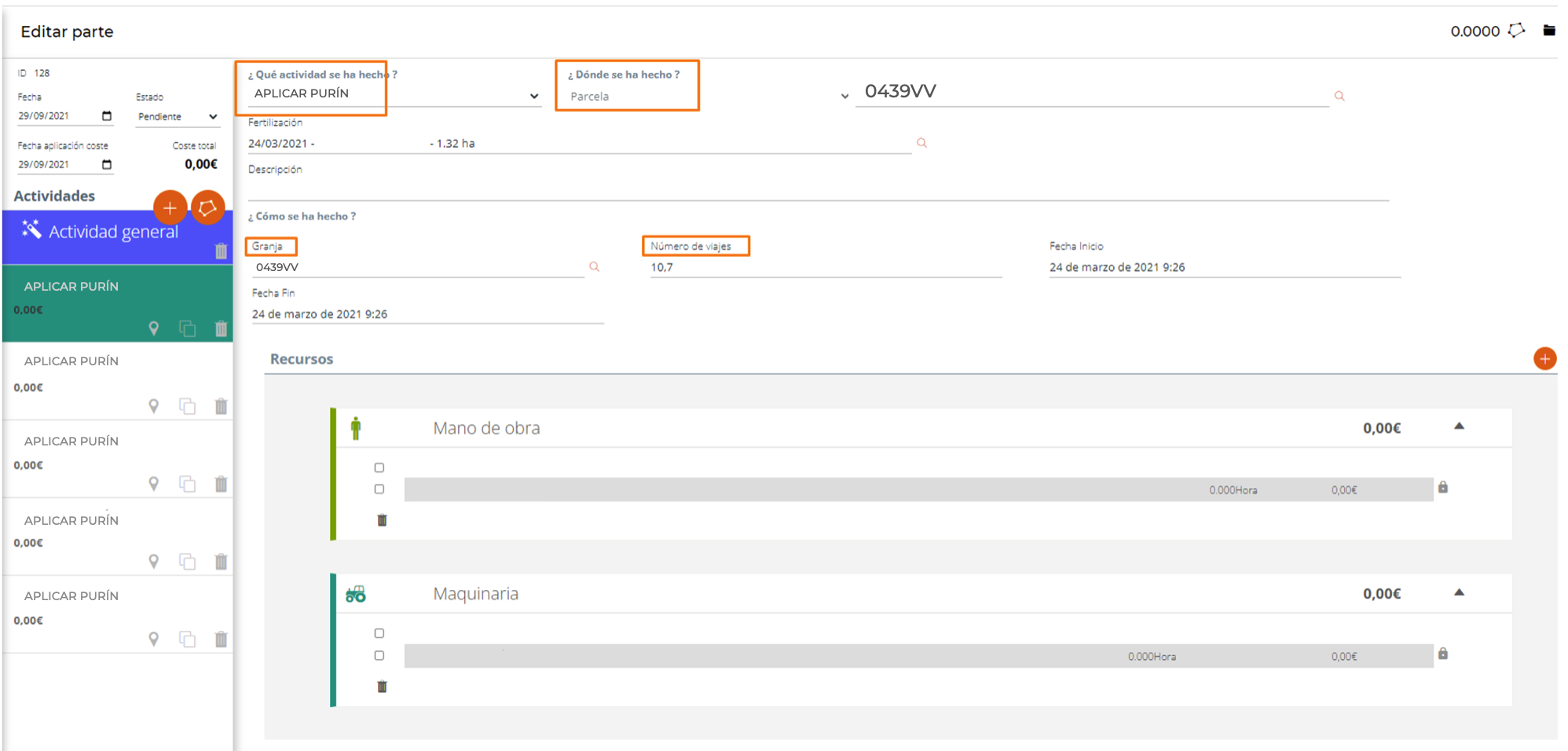Screen dimensions: 1568x751
Task: Click the tractor icon in Maquinaria
Action: pos(356,594)
